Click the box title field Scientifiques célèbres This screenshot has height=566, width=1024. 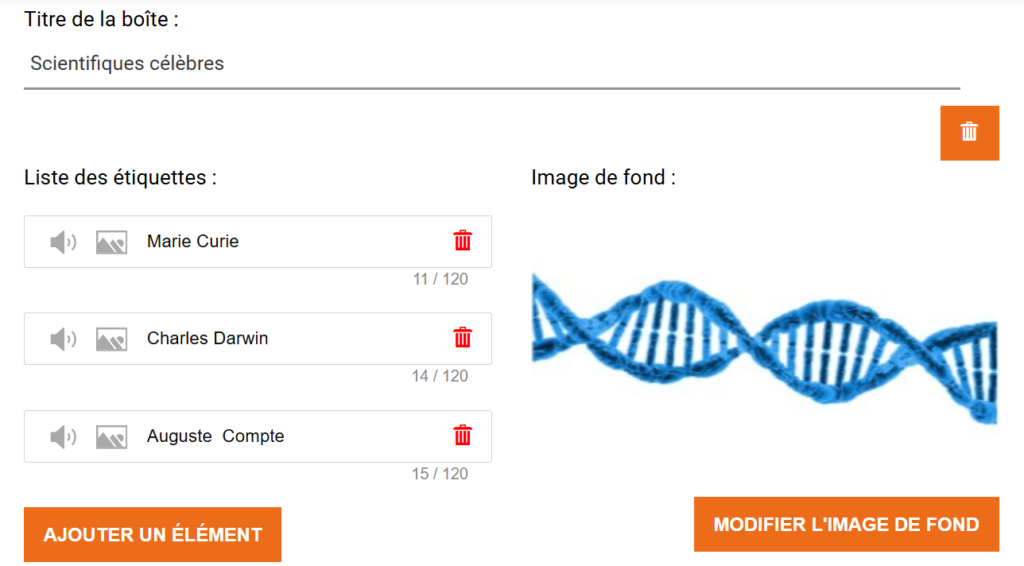(490, 64)
